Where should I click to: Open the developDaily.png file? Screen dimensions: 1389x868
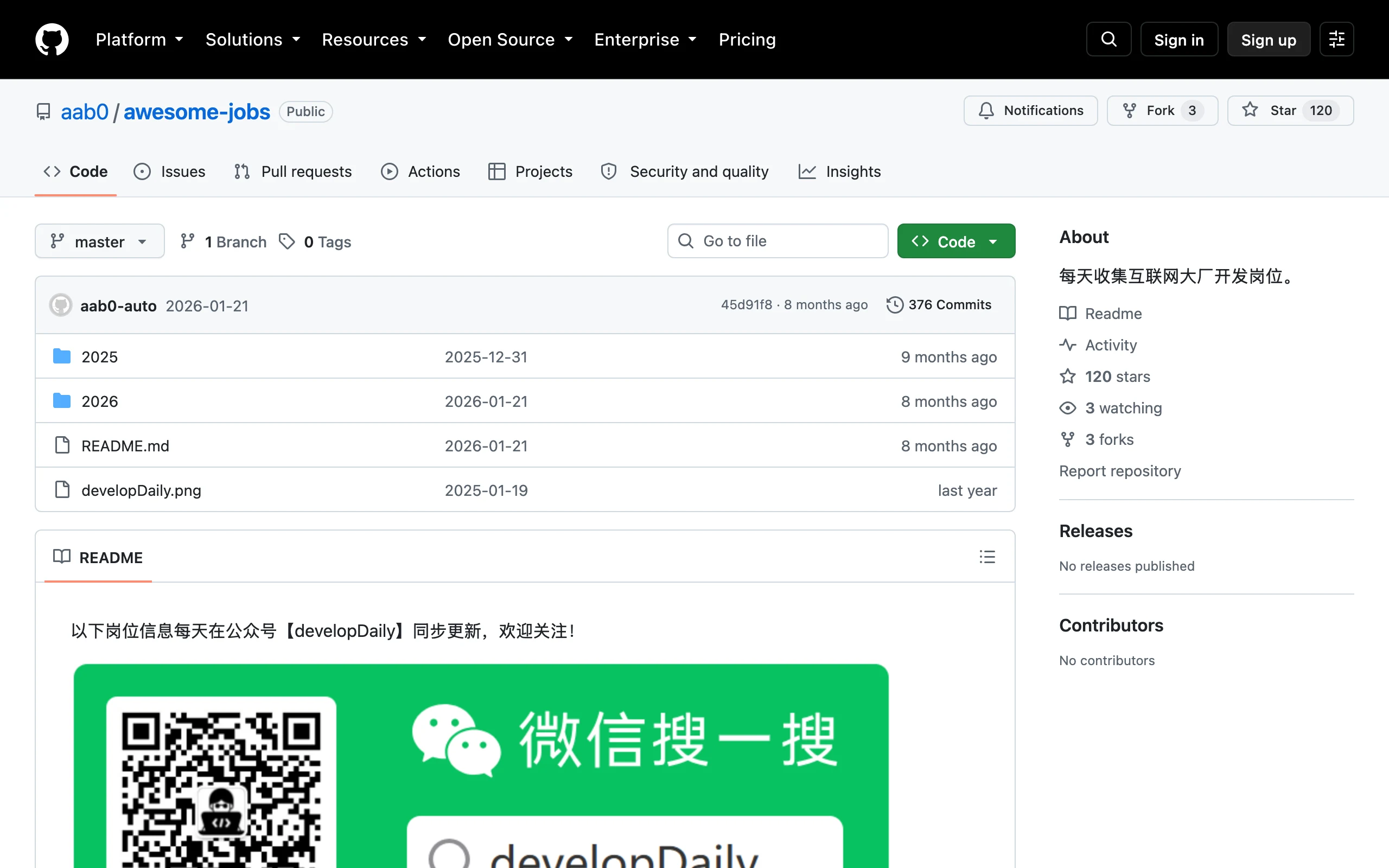(x=141, y=490)
